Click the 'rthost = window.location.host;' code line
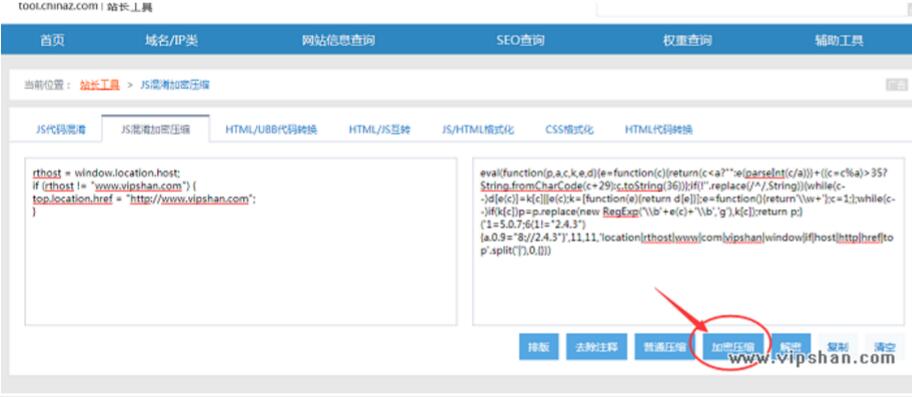The image size is (912, 397). point(106,173)
